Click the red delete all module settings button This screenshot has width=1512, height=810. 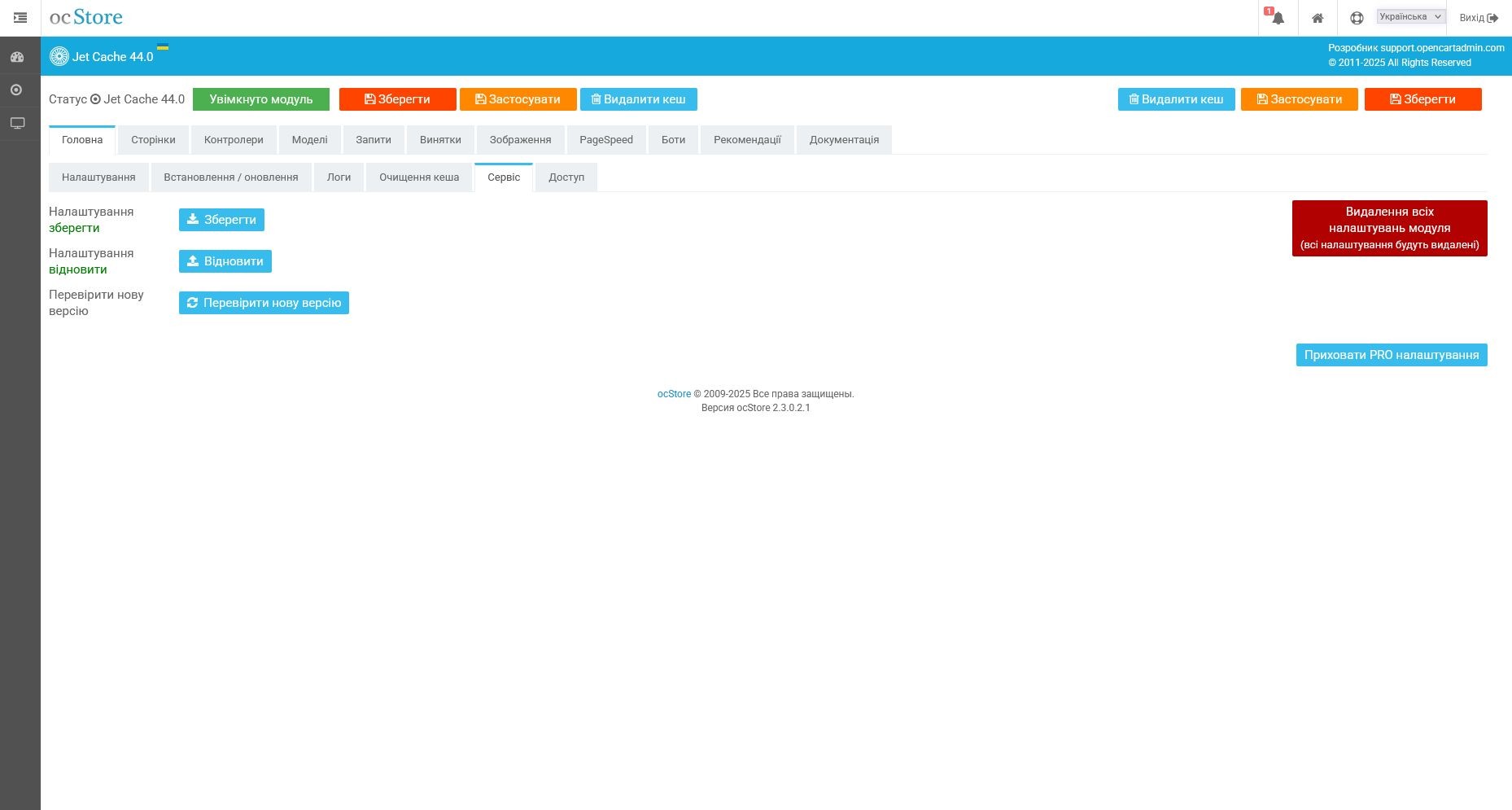[1389, 227]
